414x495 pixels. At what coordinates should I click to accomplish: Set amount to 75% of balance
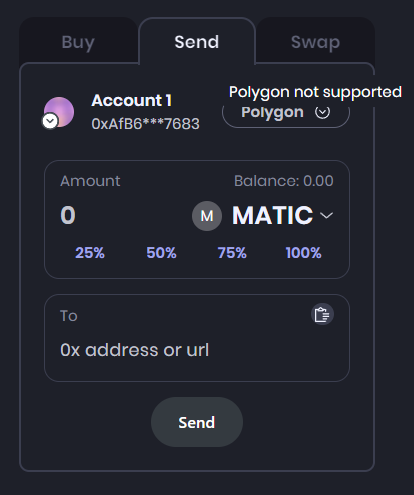(x=232, y=253)
